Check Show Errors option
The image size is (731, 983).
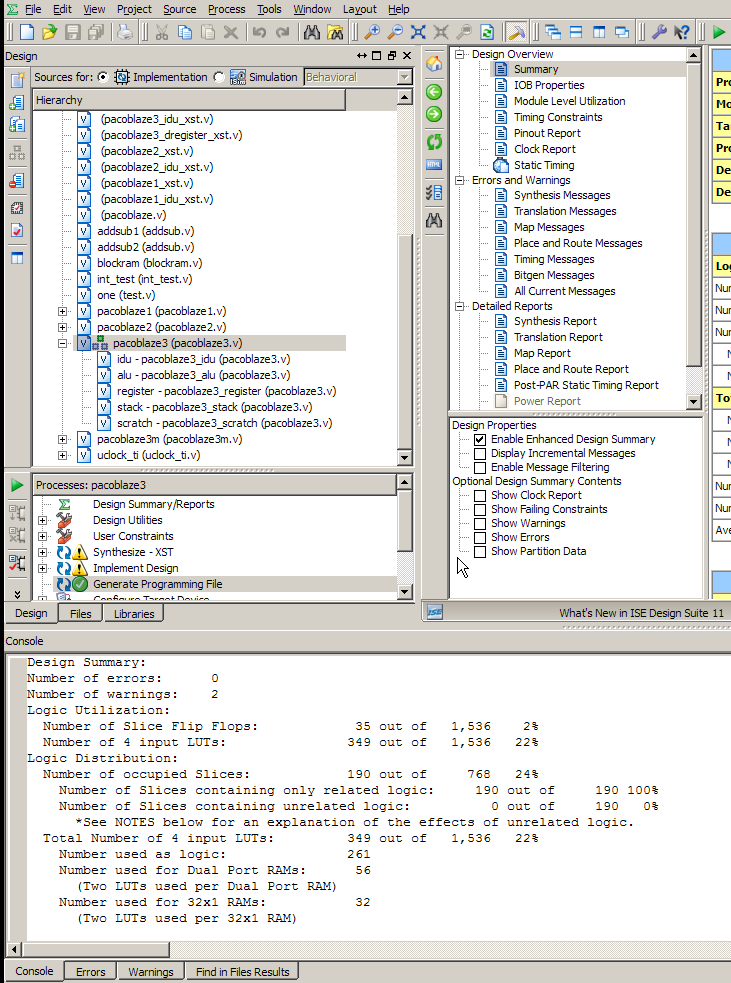[x=480, y=538]
